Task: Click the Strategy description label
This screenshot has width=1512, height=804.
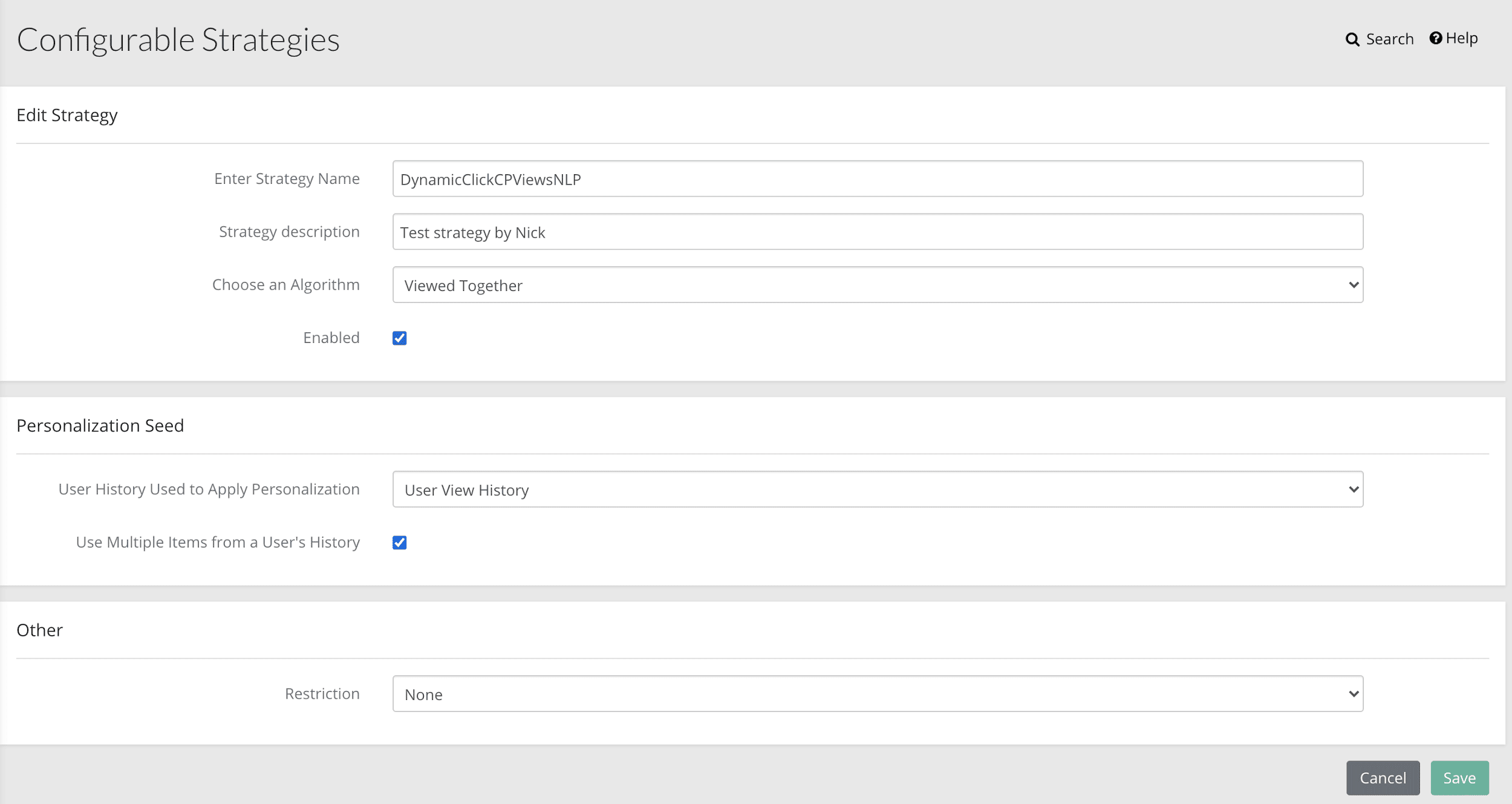Action: point(289,232)
